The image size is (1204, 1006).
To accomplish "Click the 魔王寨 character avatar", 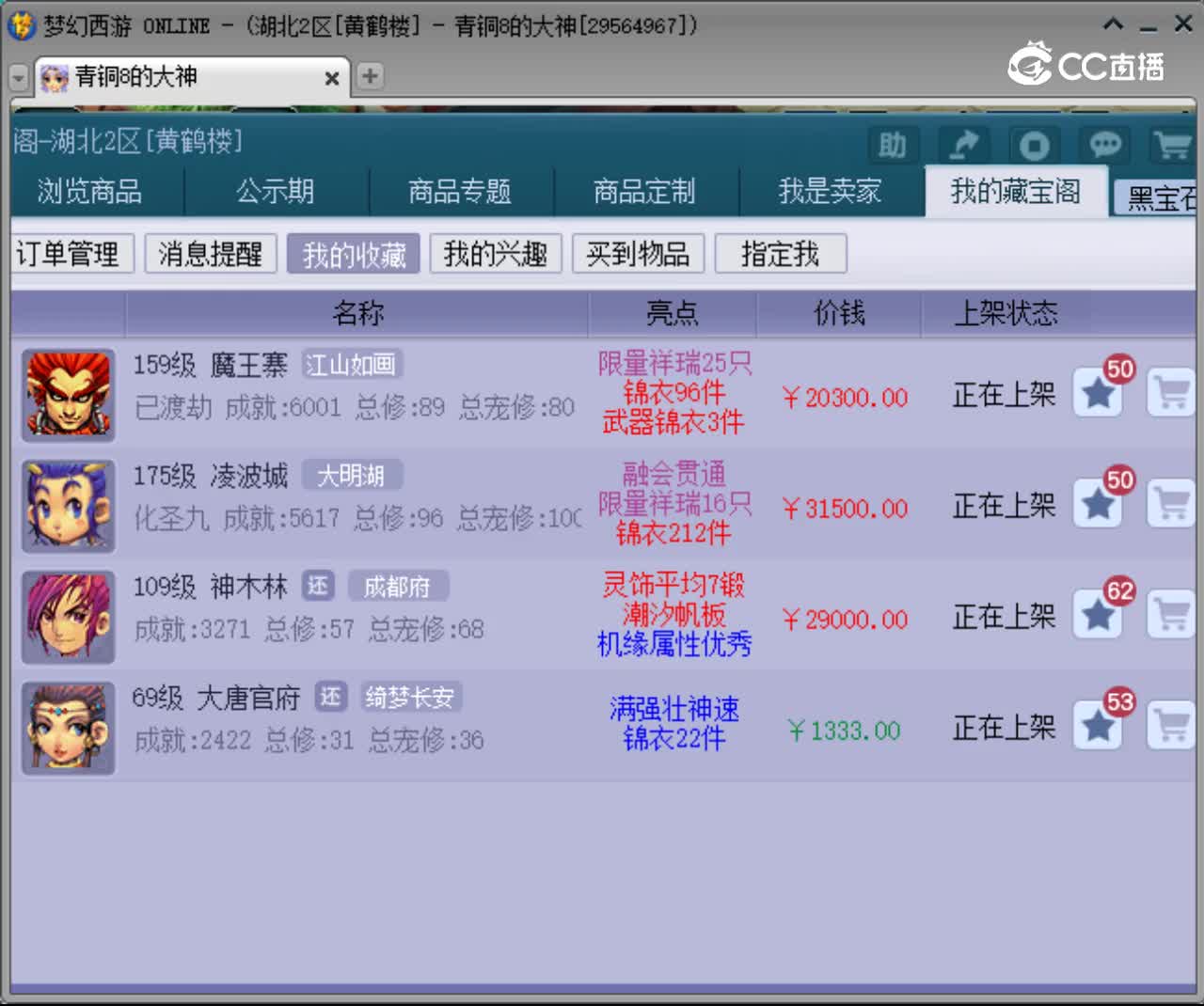I will point(69,395).
